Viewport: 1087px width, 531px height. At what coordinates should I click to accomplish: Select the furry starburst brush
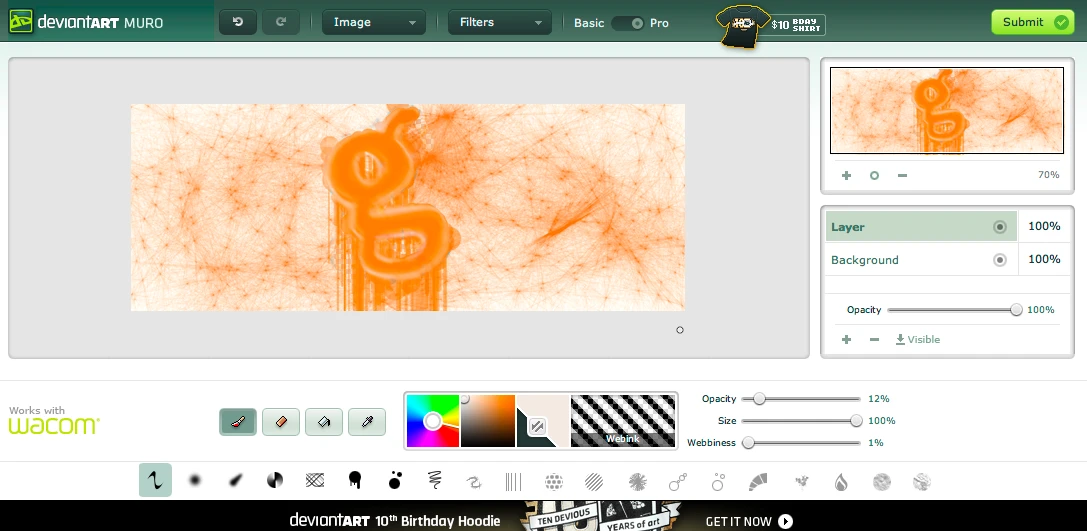tap(638, 481)
